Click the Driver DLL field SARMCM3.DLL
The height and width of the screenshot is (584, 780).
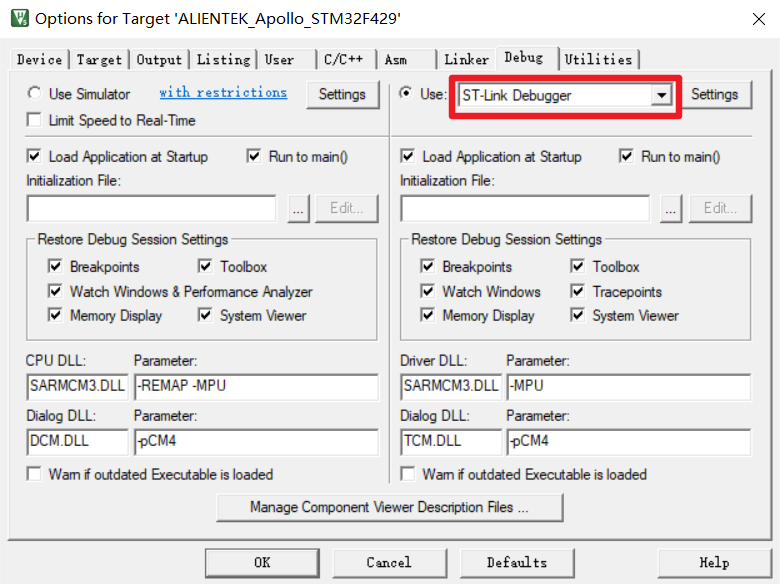click(451, 387)
